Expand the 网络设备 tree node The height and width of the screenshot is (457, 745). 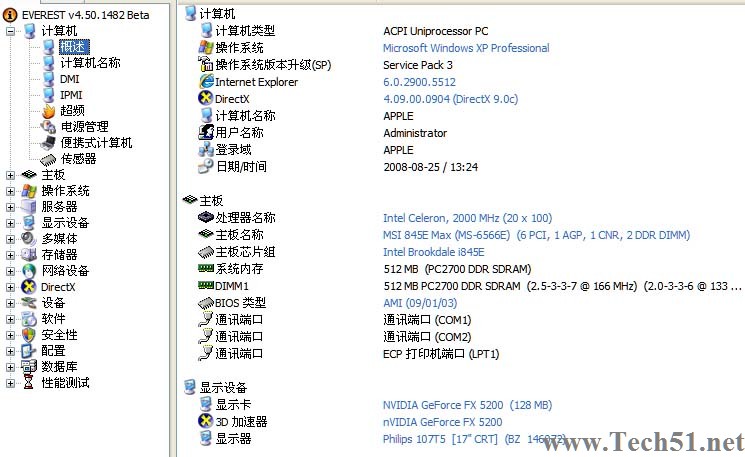10,271
